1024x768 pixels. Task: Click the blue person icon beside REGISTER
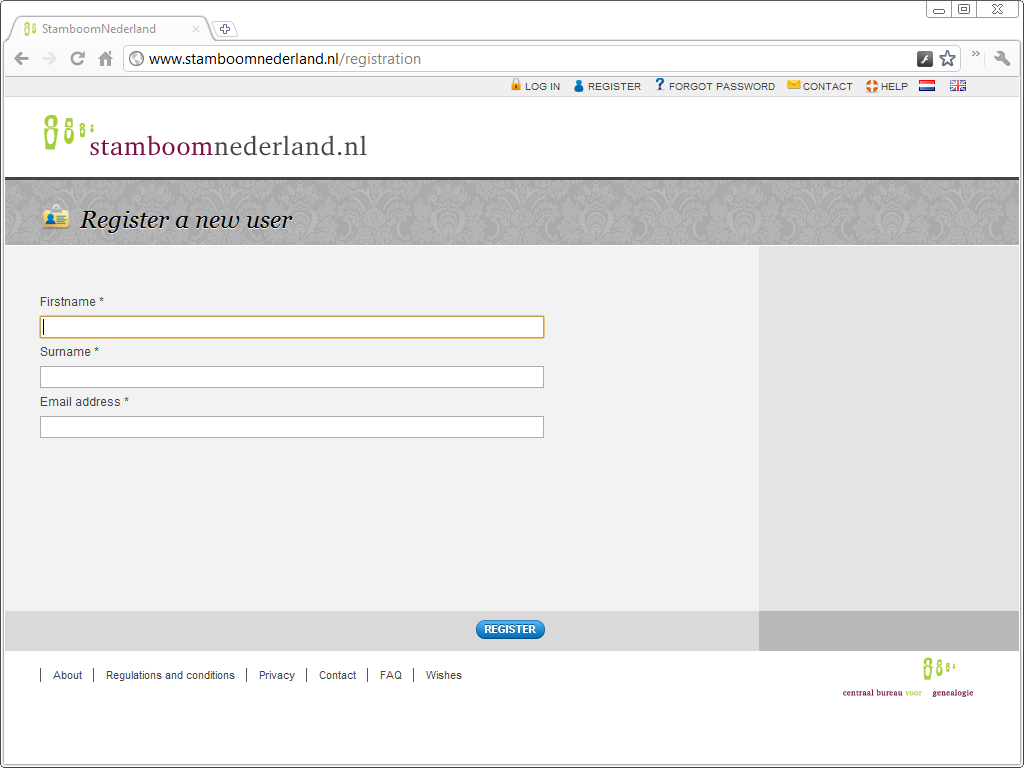pos(579,86)
